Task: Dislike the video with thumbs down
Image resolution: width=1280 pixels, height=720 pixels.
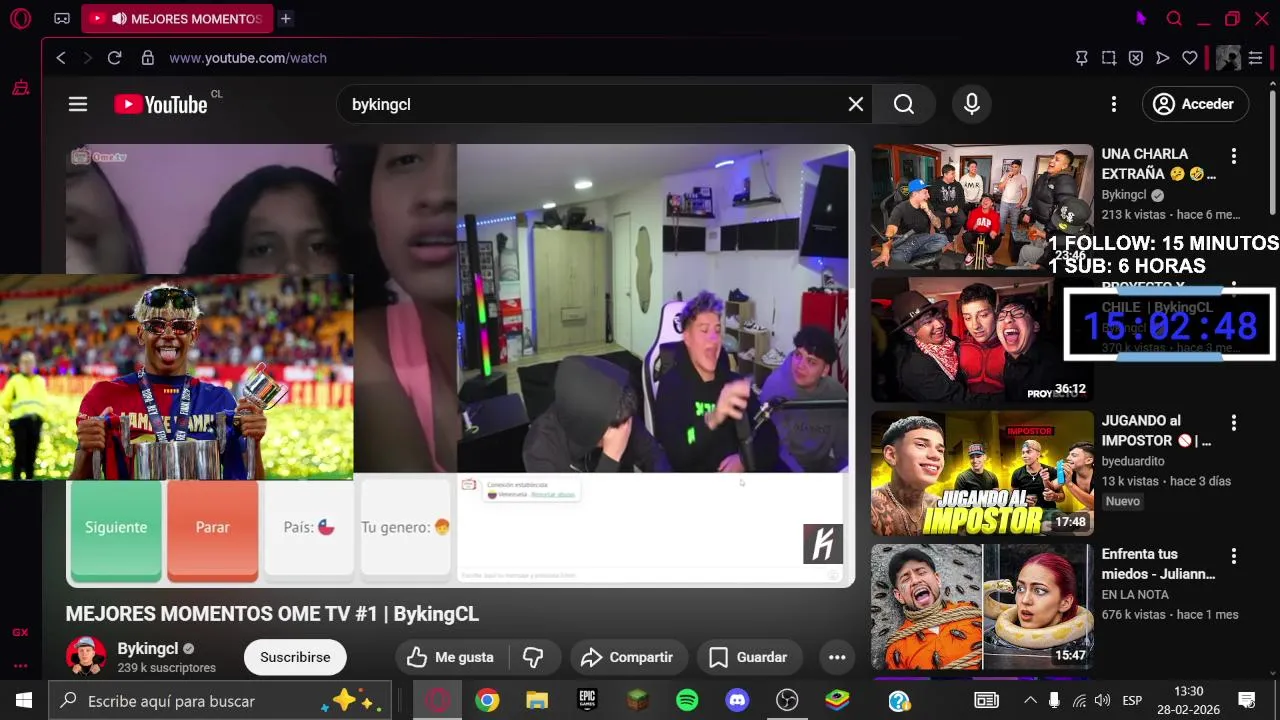Action: pos(533,657)
